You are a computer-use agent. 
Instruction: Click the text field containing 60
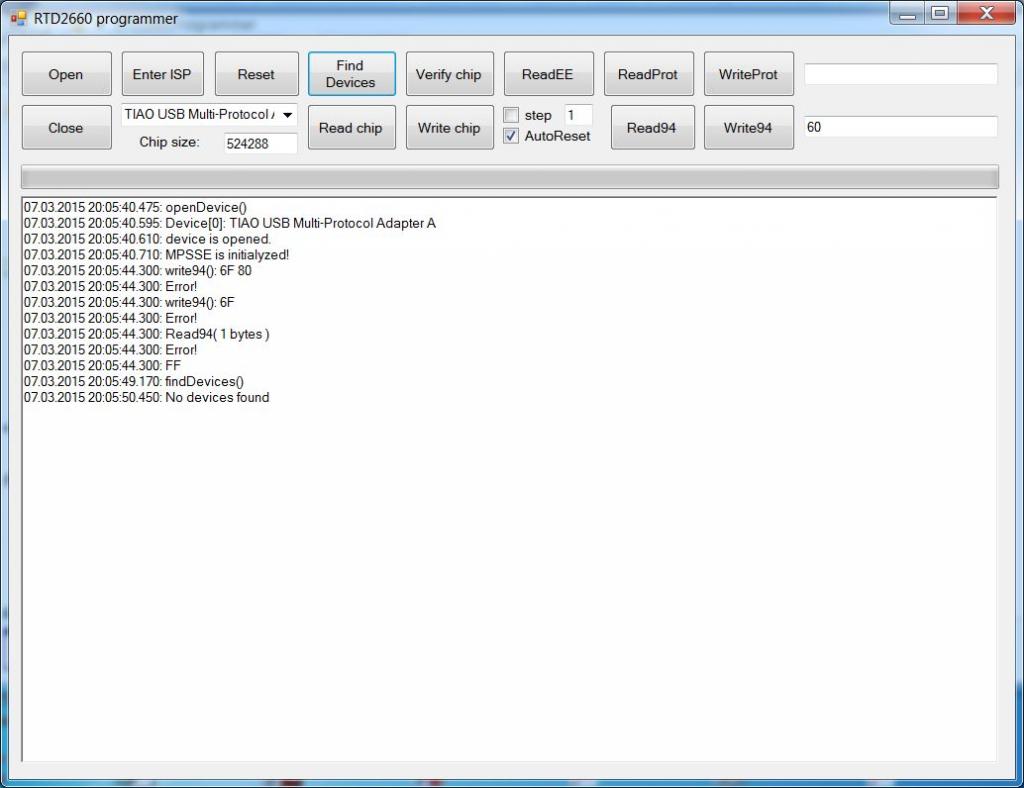[900, 127]
